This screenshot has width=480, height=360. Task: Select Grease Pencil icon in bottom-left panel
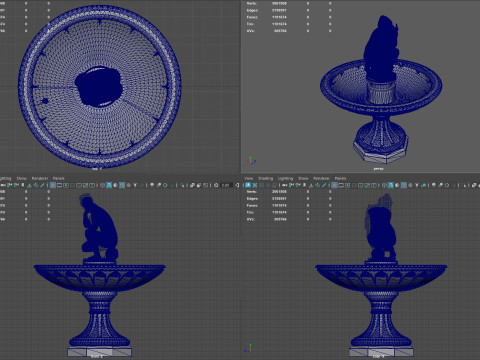pos(42,185)
